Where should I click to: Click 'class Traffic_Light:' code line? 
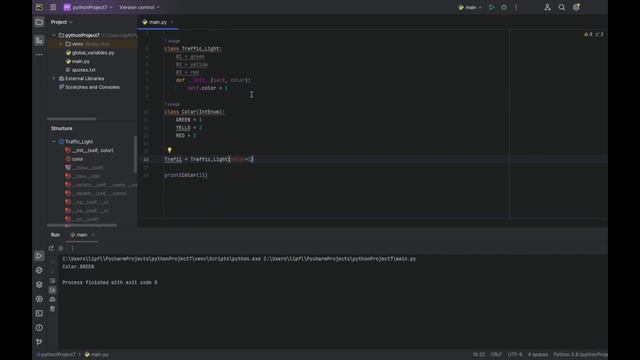coord(193,49)
